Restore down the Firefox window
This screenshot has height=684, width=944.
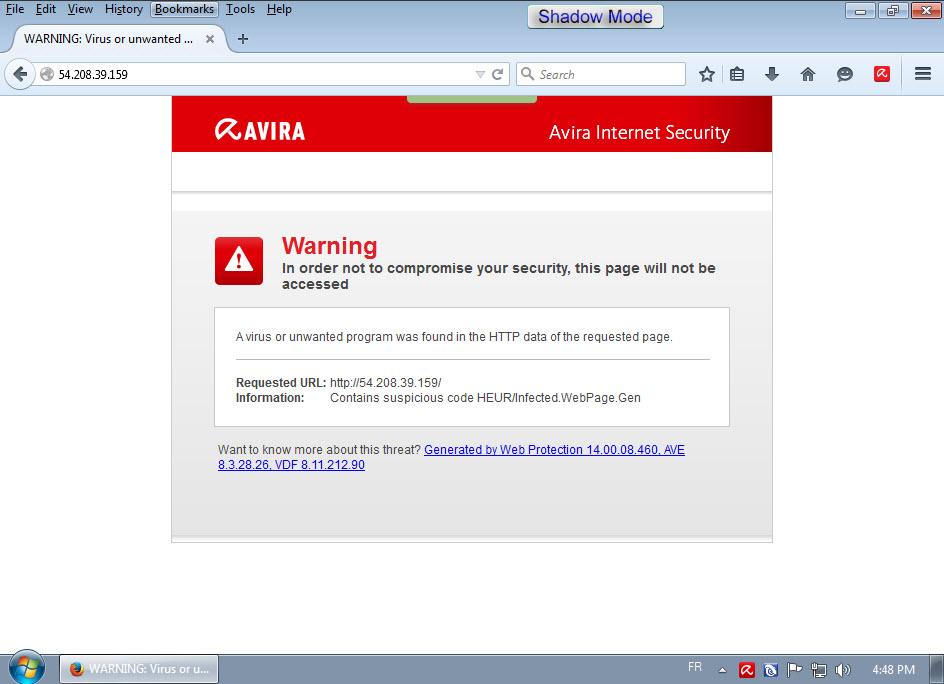(893, 10)
